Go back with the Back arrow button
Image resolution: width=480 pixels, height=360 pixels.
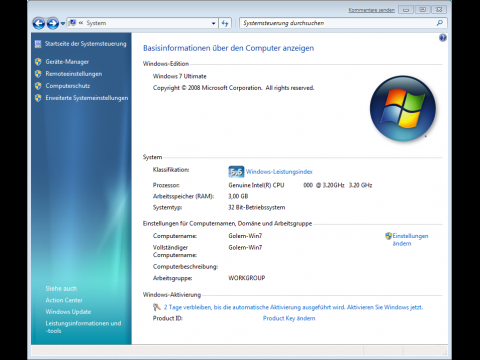(39, 23)
